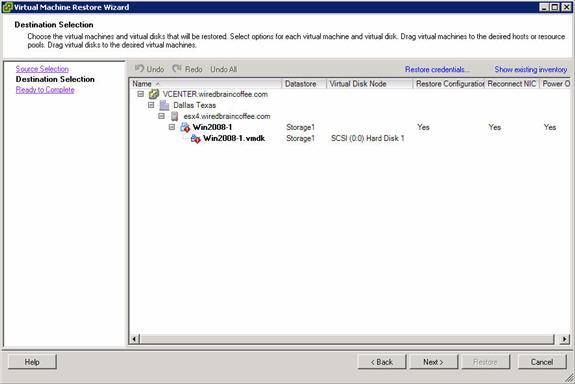
Task: Click the Virtual Disk Node column header
Action: click(x=370, y=84)
